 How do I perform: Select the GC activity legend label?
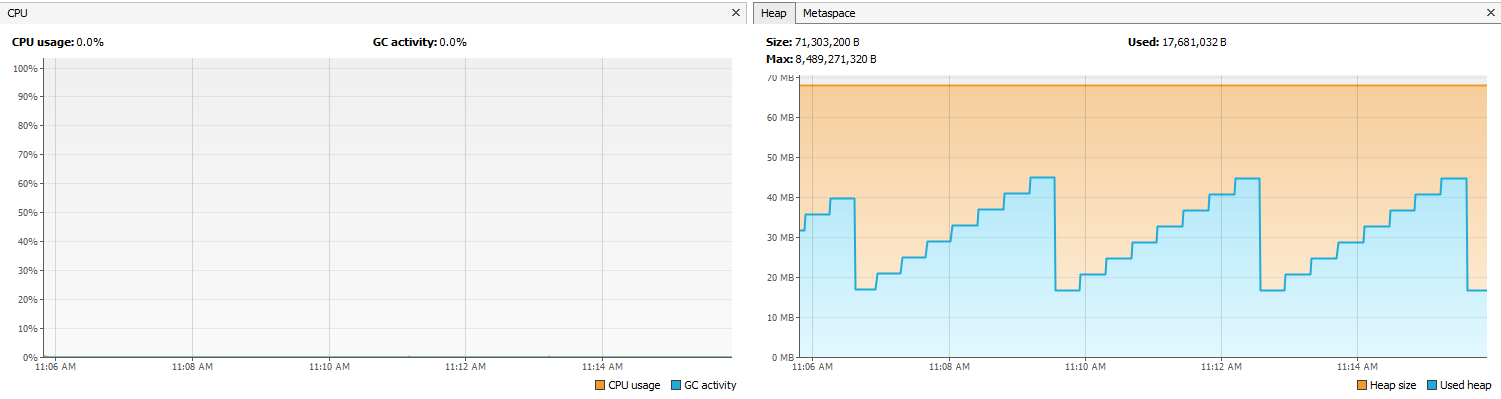[710, 386]
